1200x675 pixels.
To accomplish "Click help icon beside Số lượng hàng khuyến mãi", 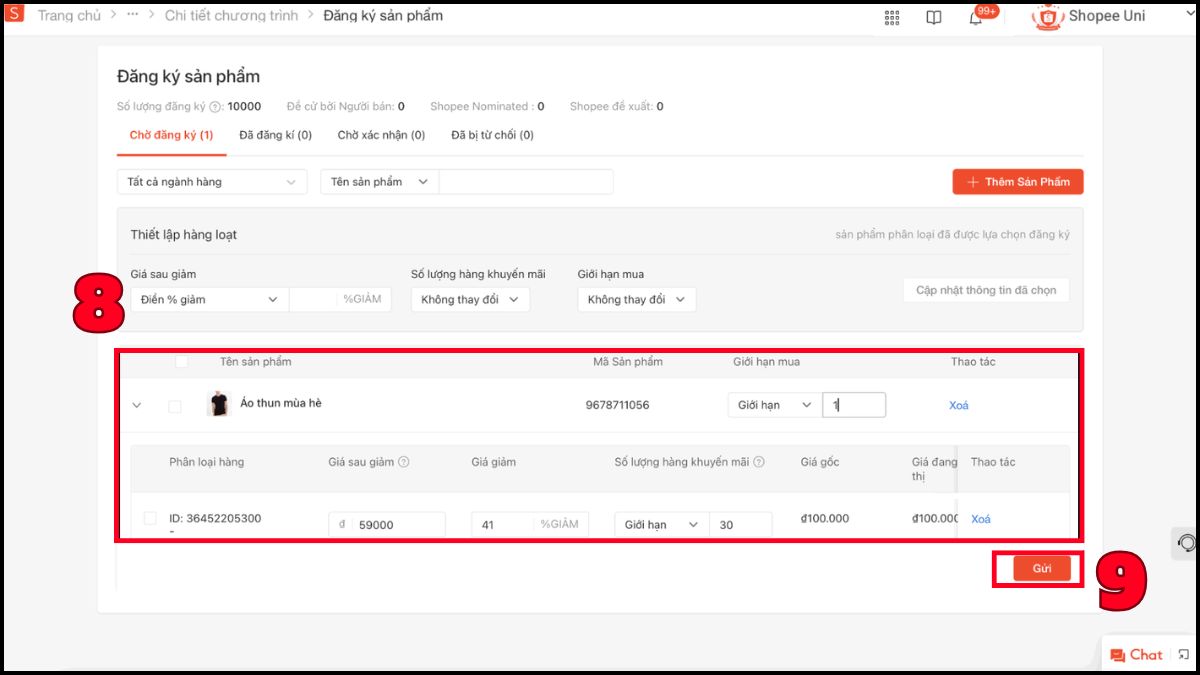I will click(x=759, y=462).
